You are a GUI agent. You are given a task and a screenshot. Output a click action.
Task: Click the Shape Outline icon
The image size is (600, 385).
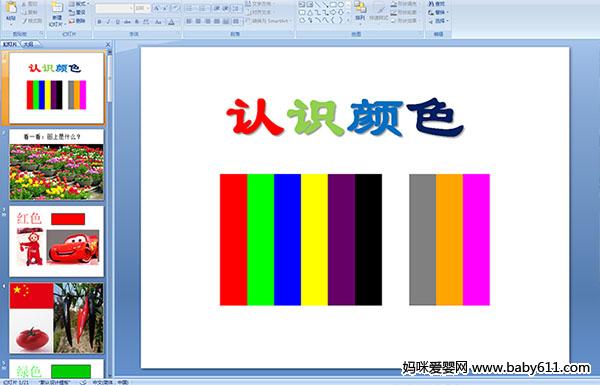pyautogui.click(x=394, y=12)
